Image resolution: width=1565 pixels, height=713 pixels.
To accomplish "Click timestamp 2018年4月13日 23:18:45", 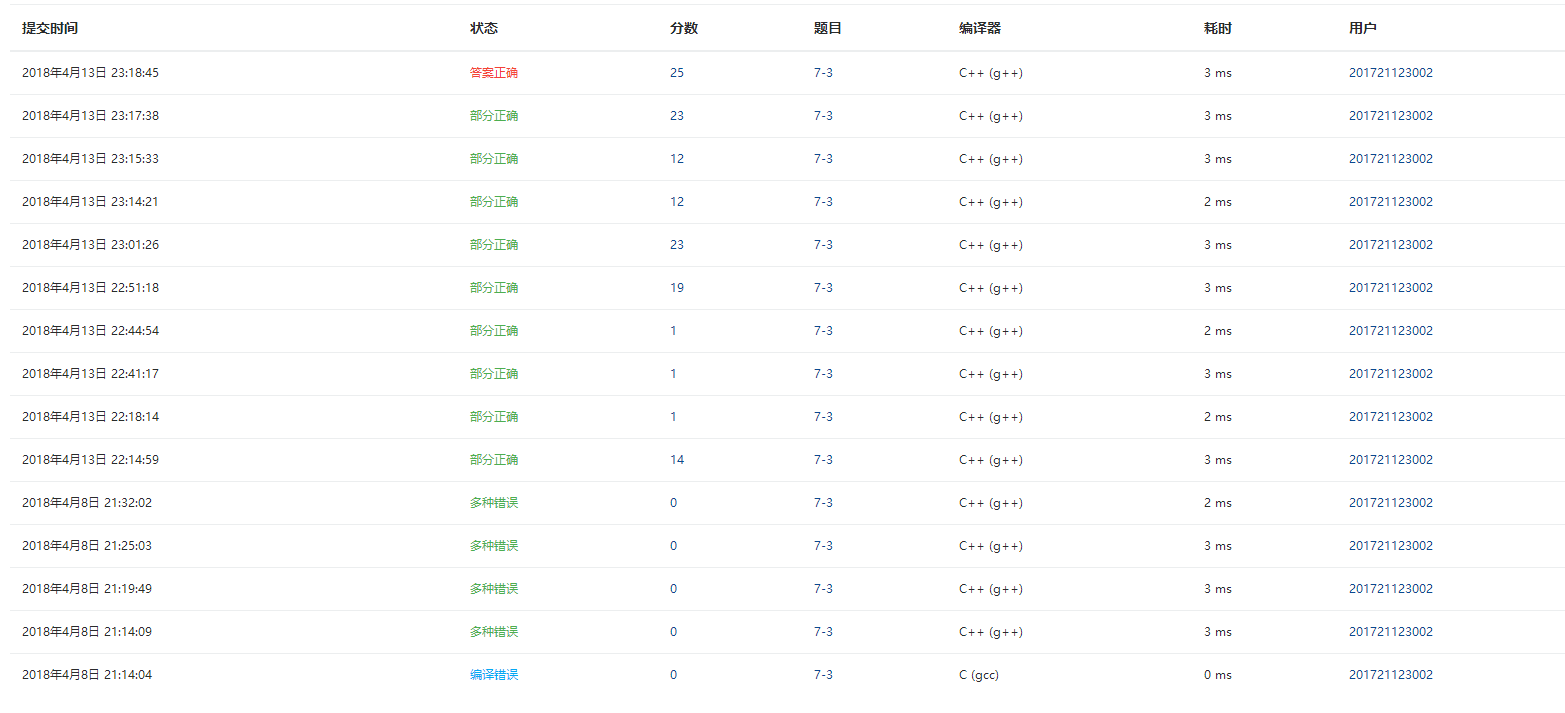I will tap(90, 73).
